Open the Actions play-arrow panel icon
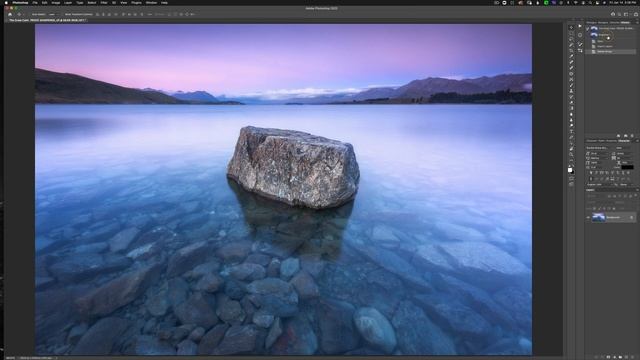 coord(580,26)
